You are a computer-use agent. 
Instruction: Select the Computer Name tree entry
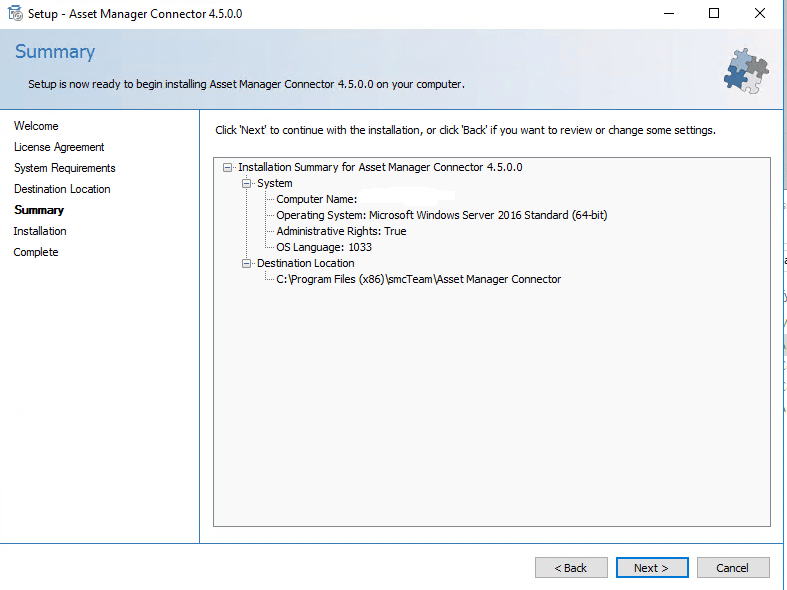(316, 200)
